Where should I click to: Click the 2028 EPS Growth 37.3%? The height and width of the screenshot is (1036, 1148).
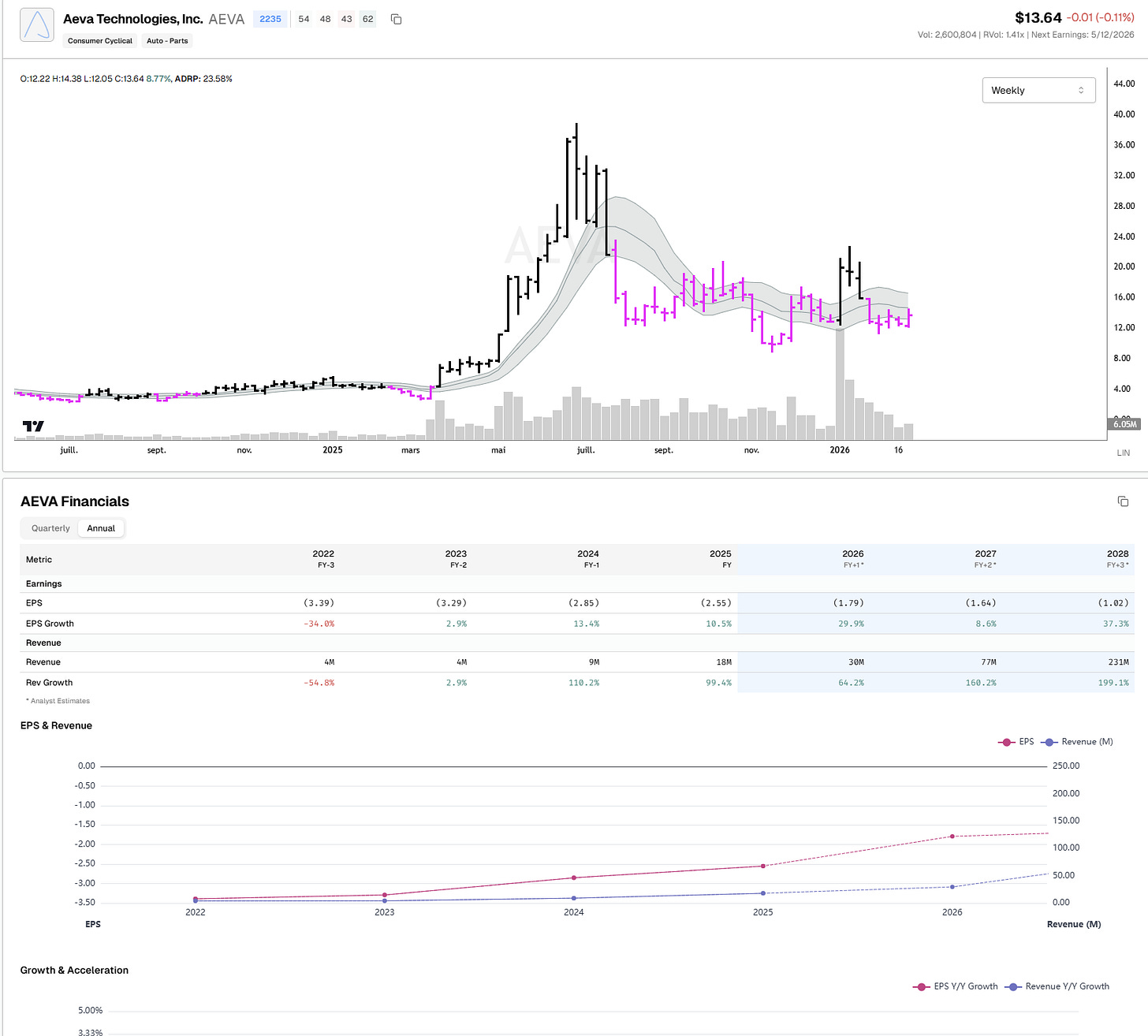click(1116, 624)
